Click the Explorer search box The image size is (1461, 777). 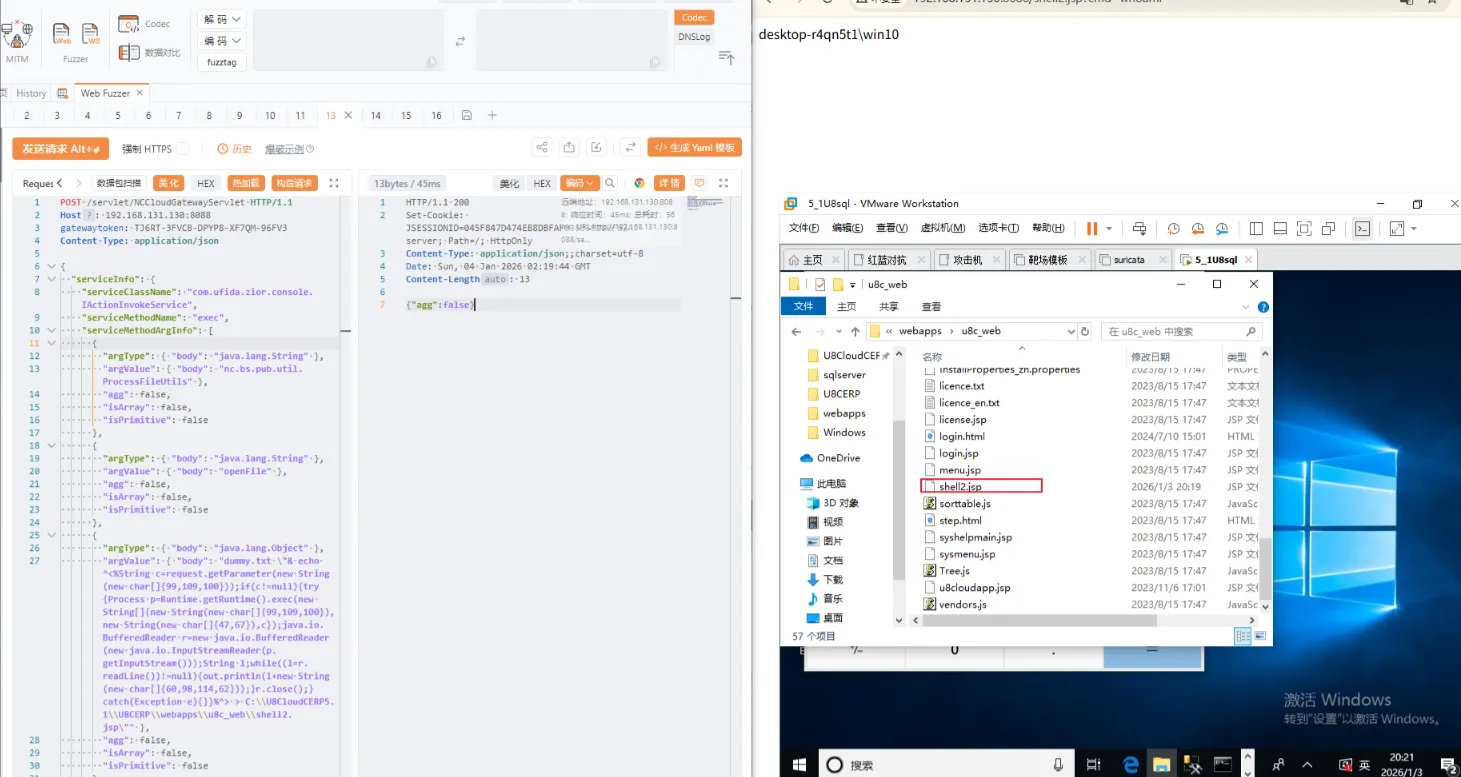pyautogui.click(x=1181, y=331)
